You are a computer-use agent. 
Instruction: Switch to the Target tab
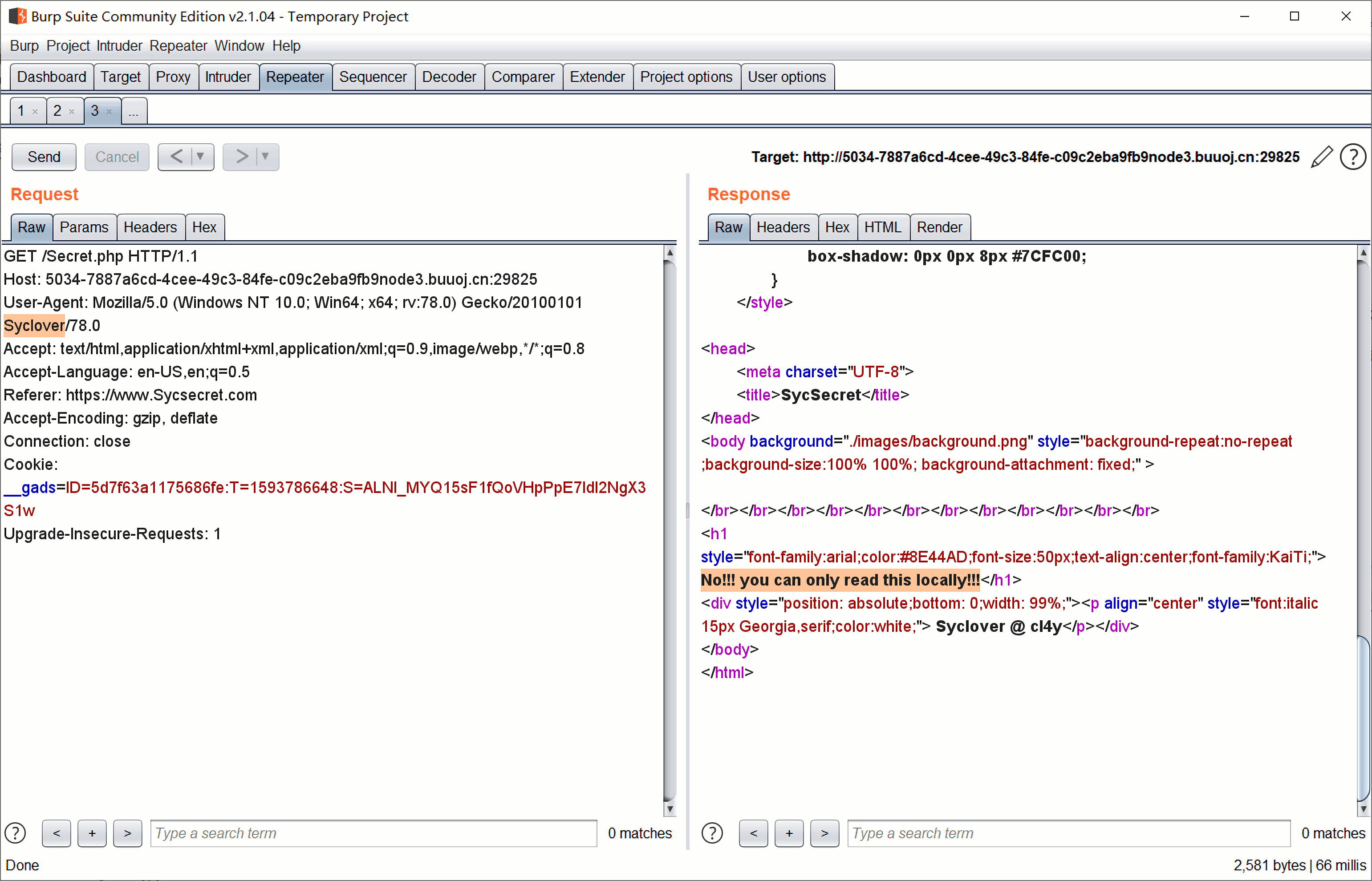click(x=121, y=77)
